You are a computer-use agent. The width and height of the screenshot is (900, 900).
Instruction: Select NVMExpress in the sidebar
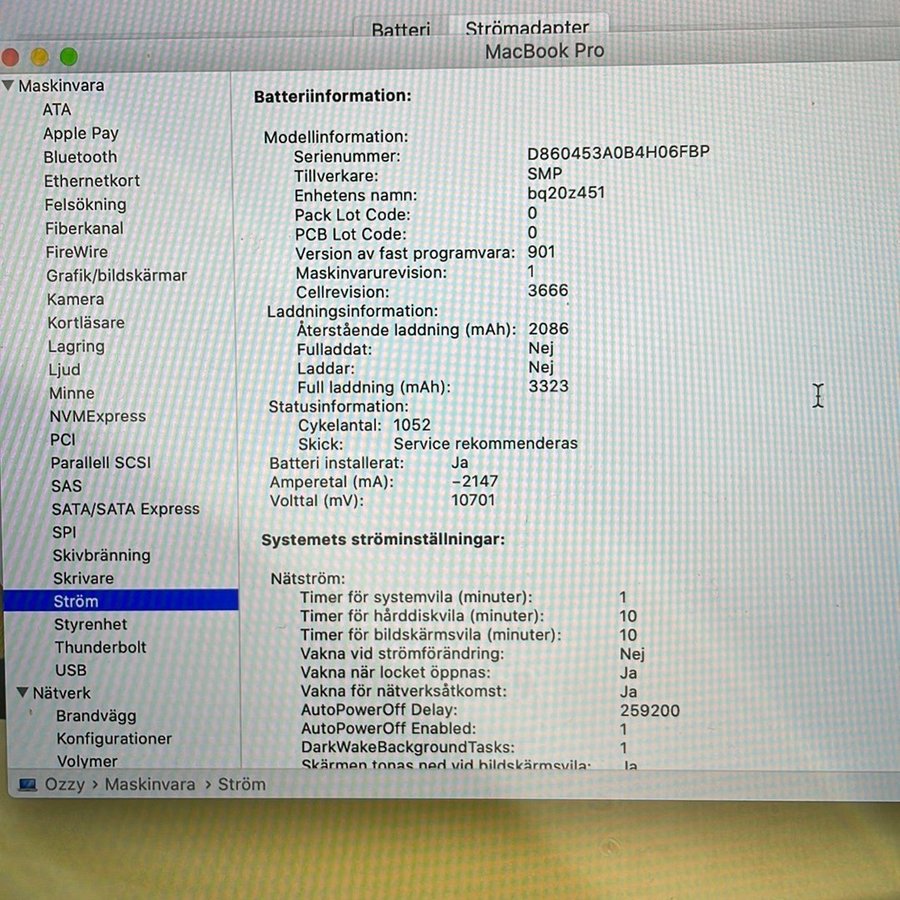[x=98, y=416]
